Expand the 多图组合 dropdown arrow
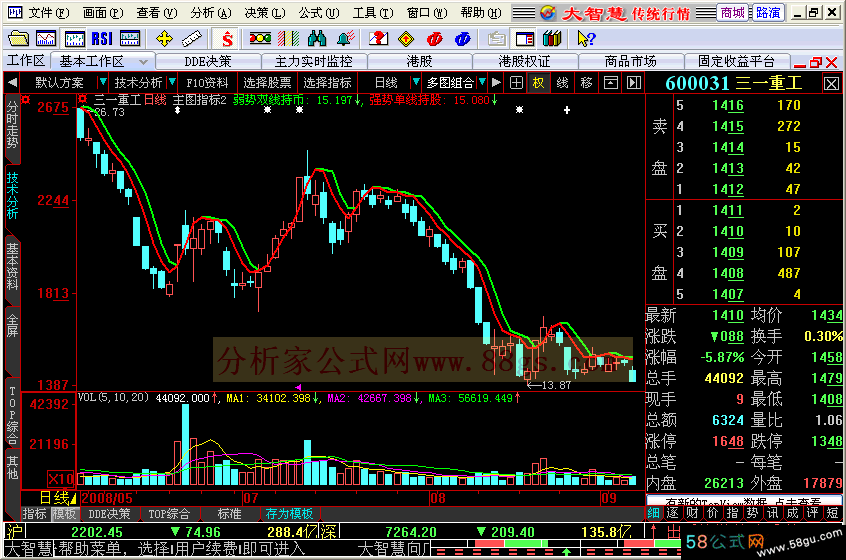This screenshot has width=846, height=560. (x=482, y=82)
